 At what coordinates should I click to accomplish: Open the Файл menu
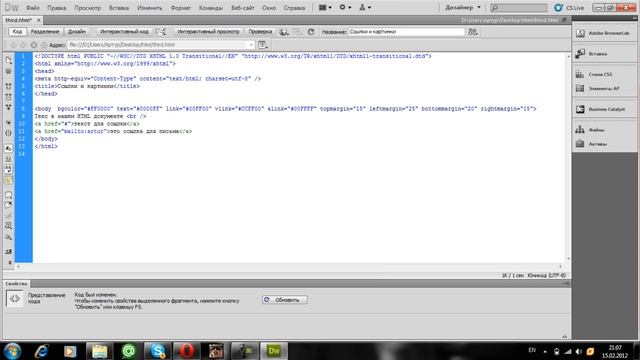tap(33, 8)
